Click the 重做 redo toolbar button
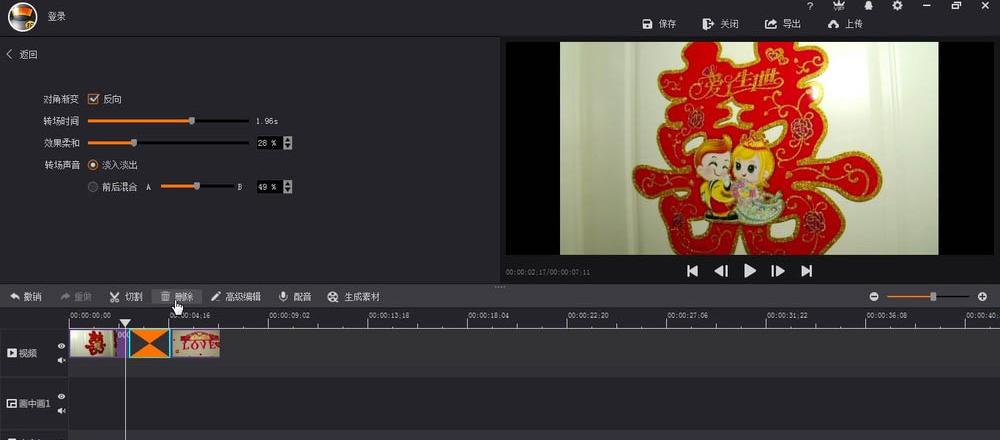Screen dimensions: 1000x440 [x=76, y=297]
